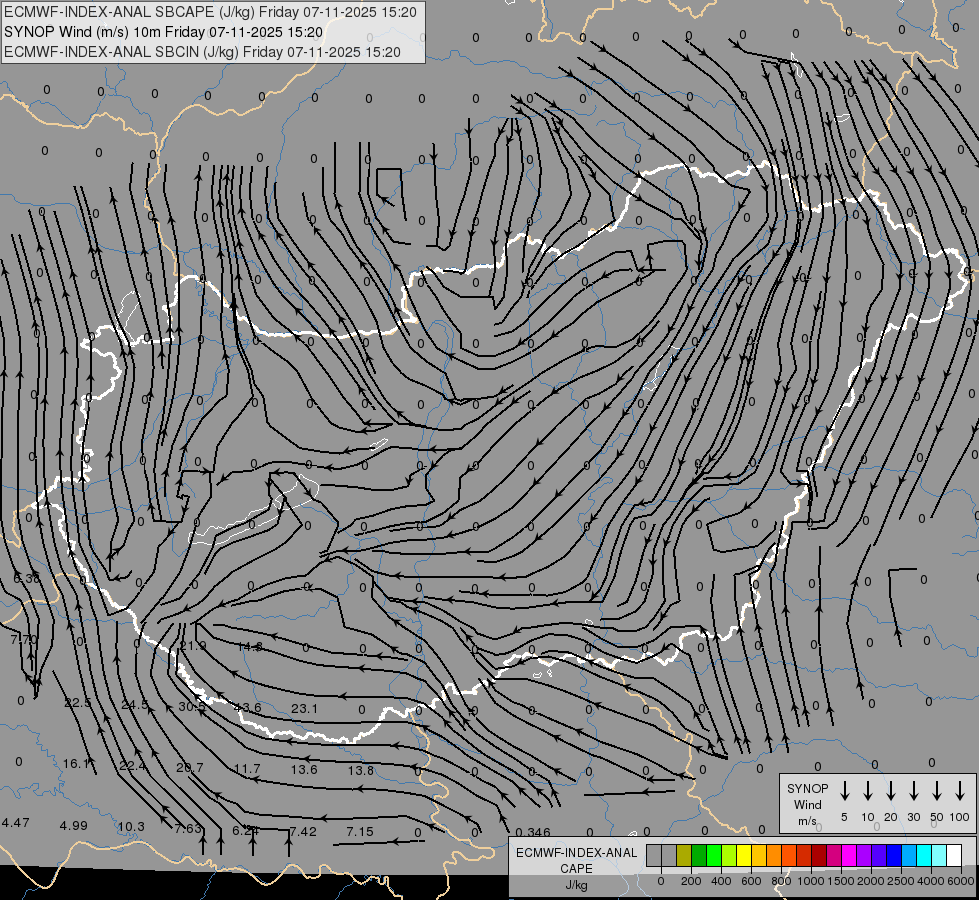Click the ECMWF-INDEX-ANAL legend title
This screenshot has width=979, height=900.
tap(576, 853)
